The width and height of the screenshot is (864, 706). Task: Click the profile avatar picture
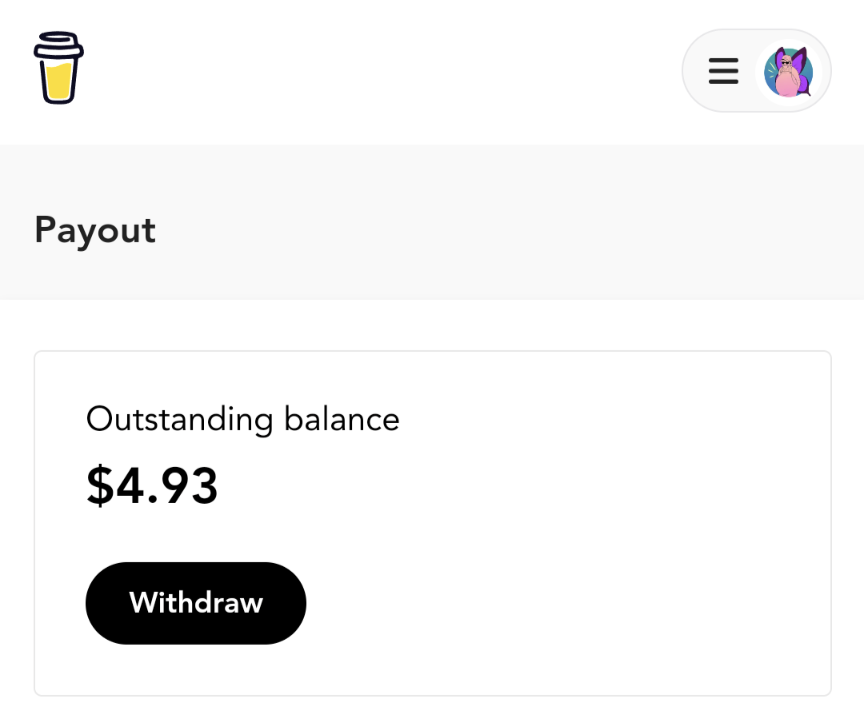coord(789,72)
